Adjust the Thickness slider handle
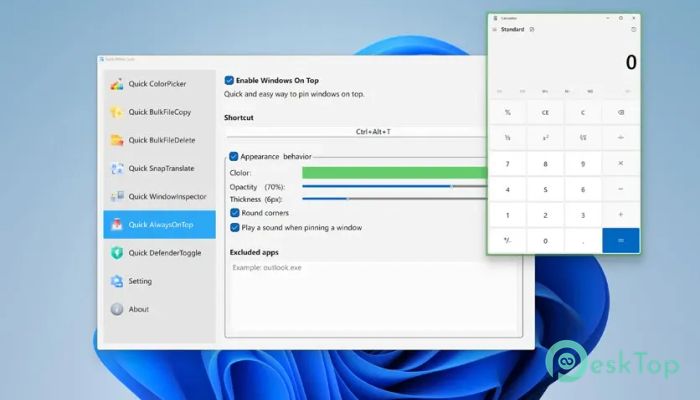700x400 pixels. click(x=348, y=199)
